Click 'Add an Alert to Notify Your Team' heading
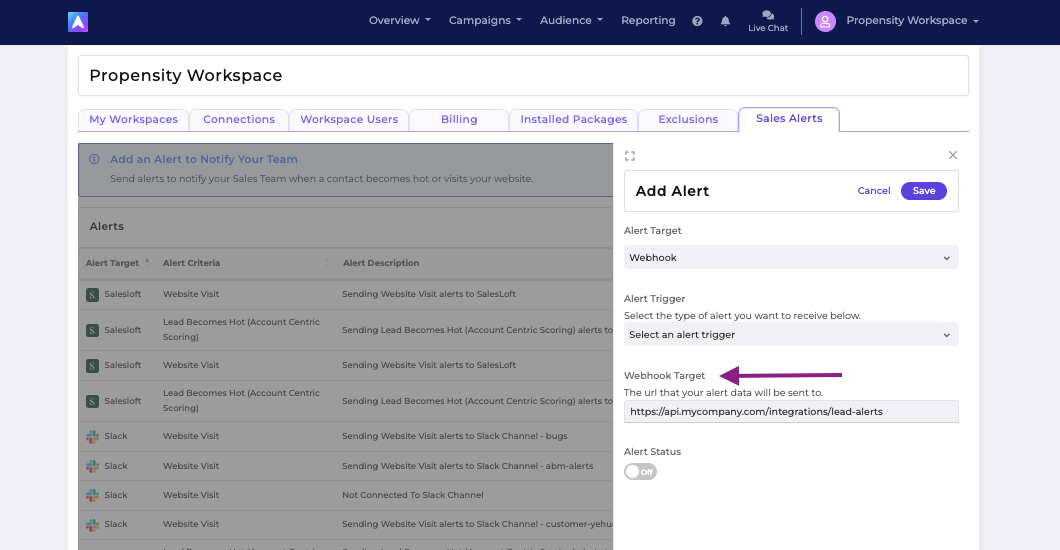 (203, 159)
